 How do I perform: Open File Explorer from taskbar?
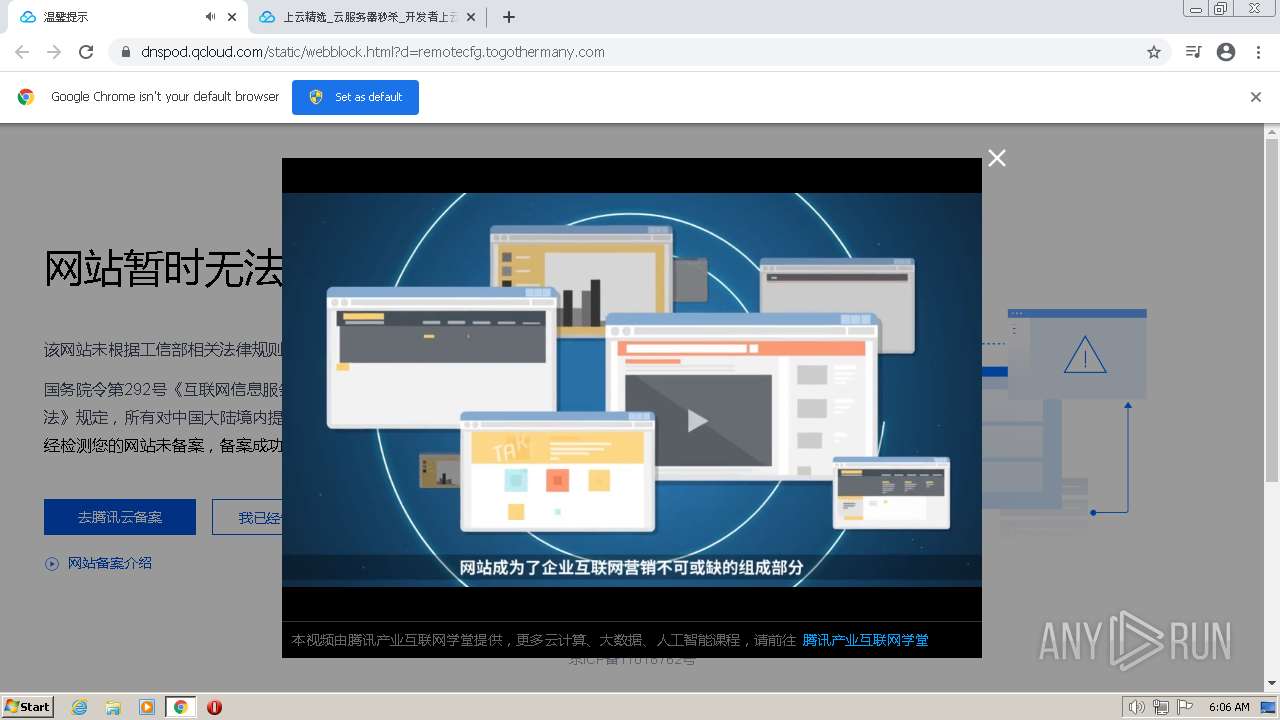113,707
